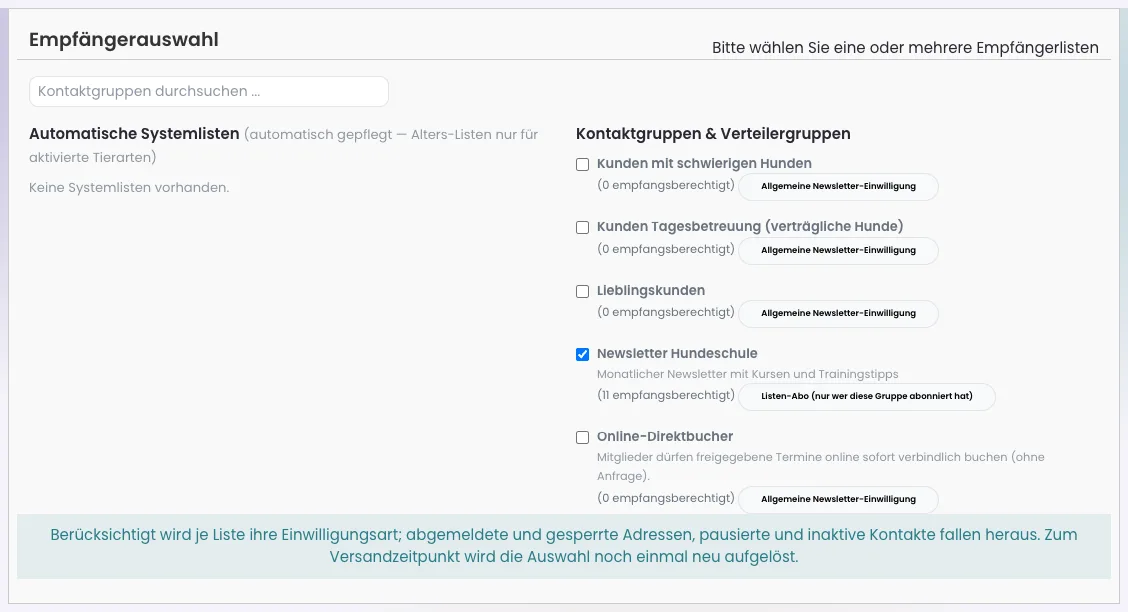Click consent badge under Online-Direktbucher
Viewport: 1128px width, 612px height.
click(838, 499)
